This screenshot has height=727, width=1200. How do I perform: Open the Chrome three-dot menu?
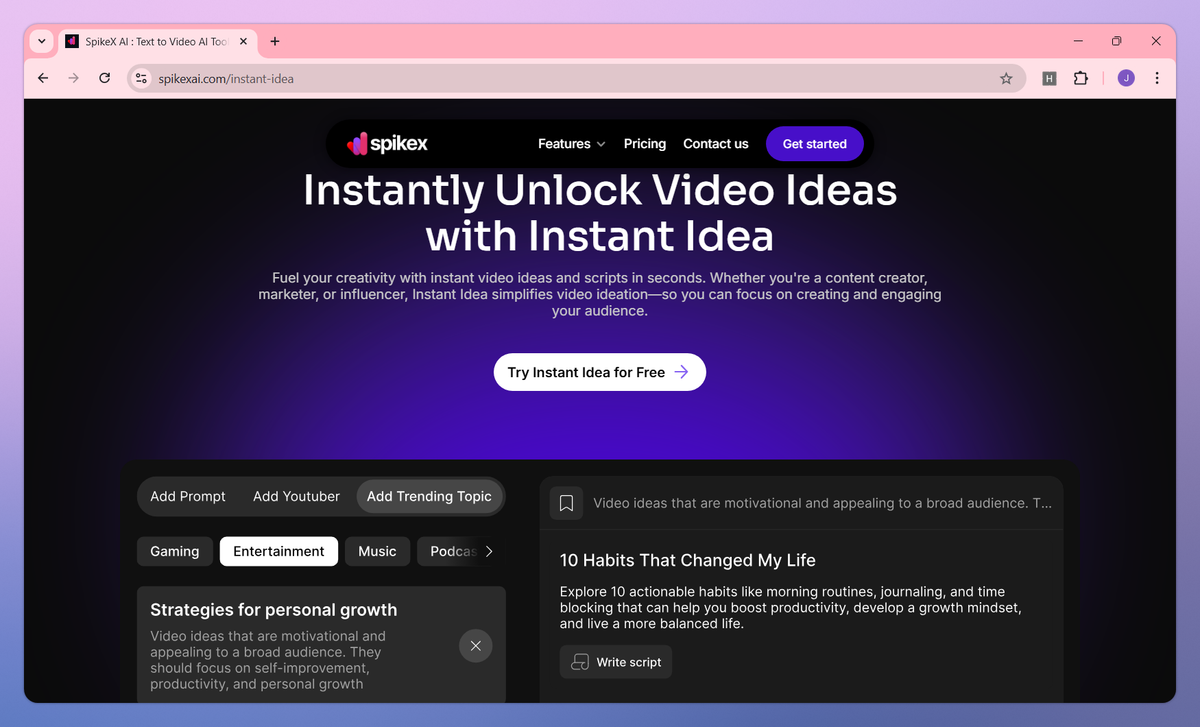(x=1157, y=78)
